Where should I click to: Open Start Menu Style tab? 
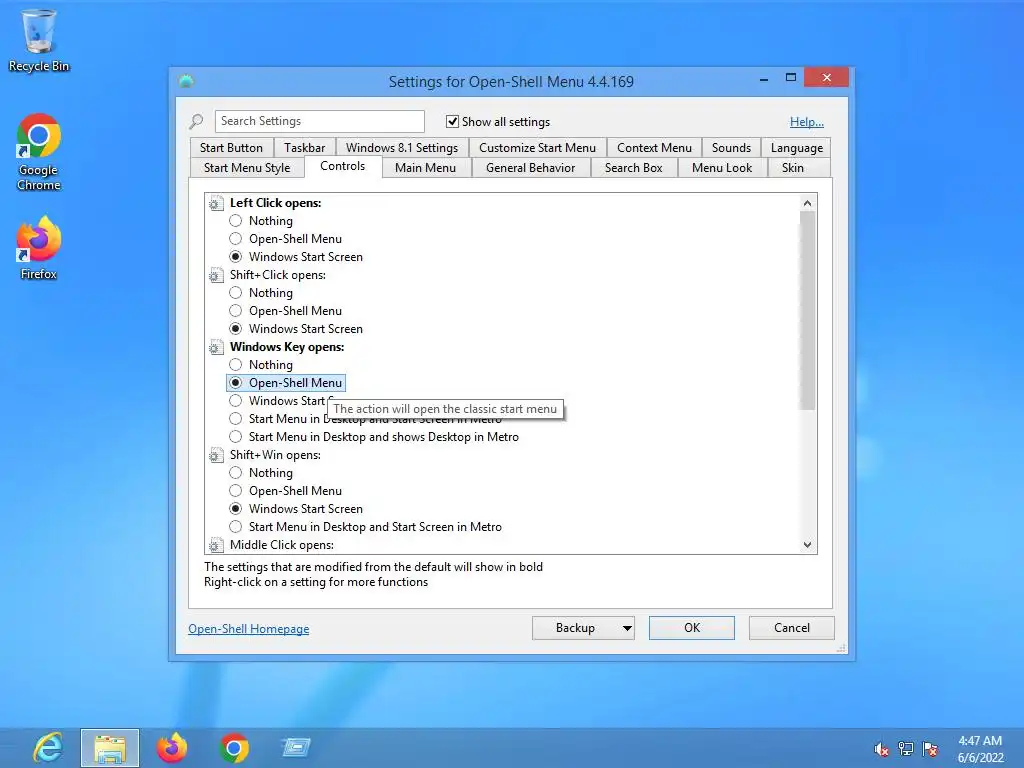247,168
